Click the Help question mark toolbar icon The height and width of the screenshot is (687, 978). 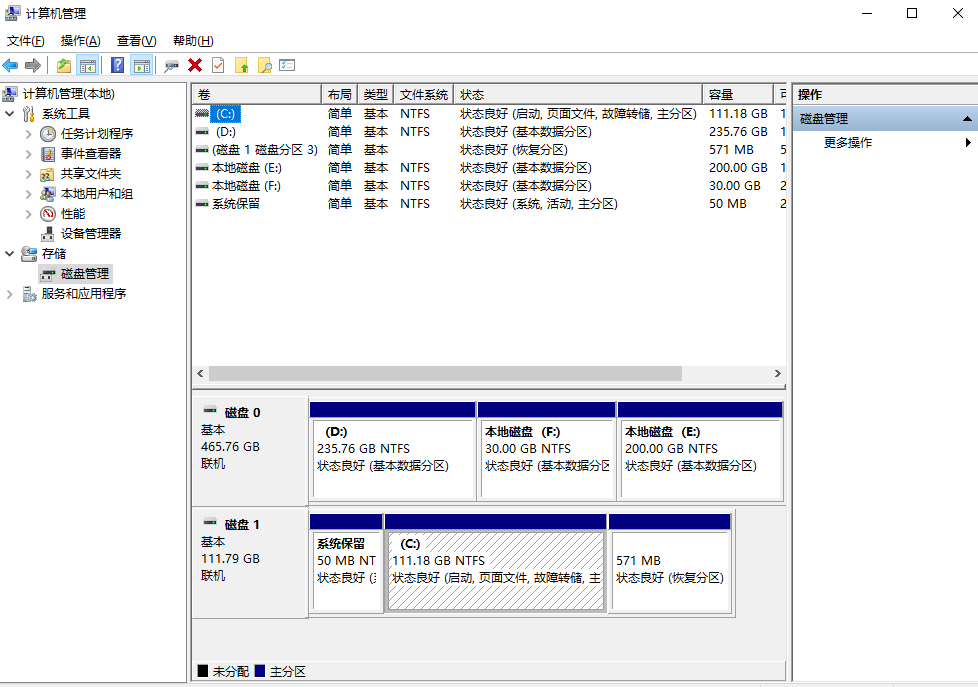pyautogui.click(x=117, y=65)
